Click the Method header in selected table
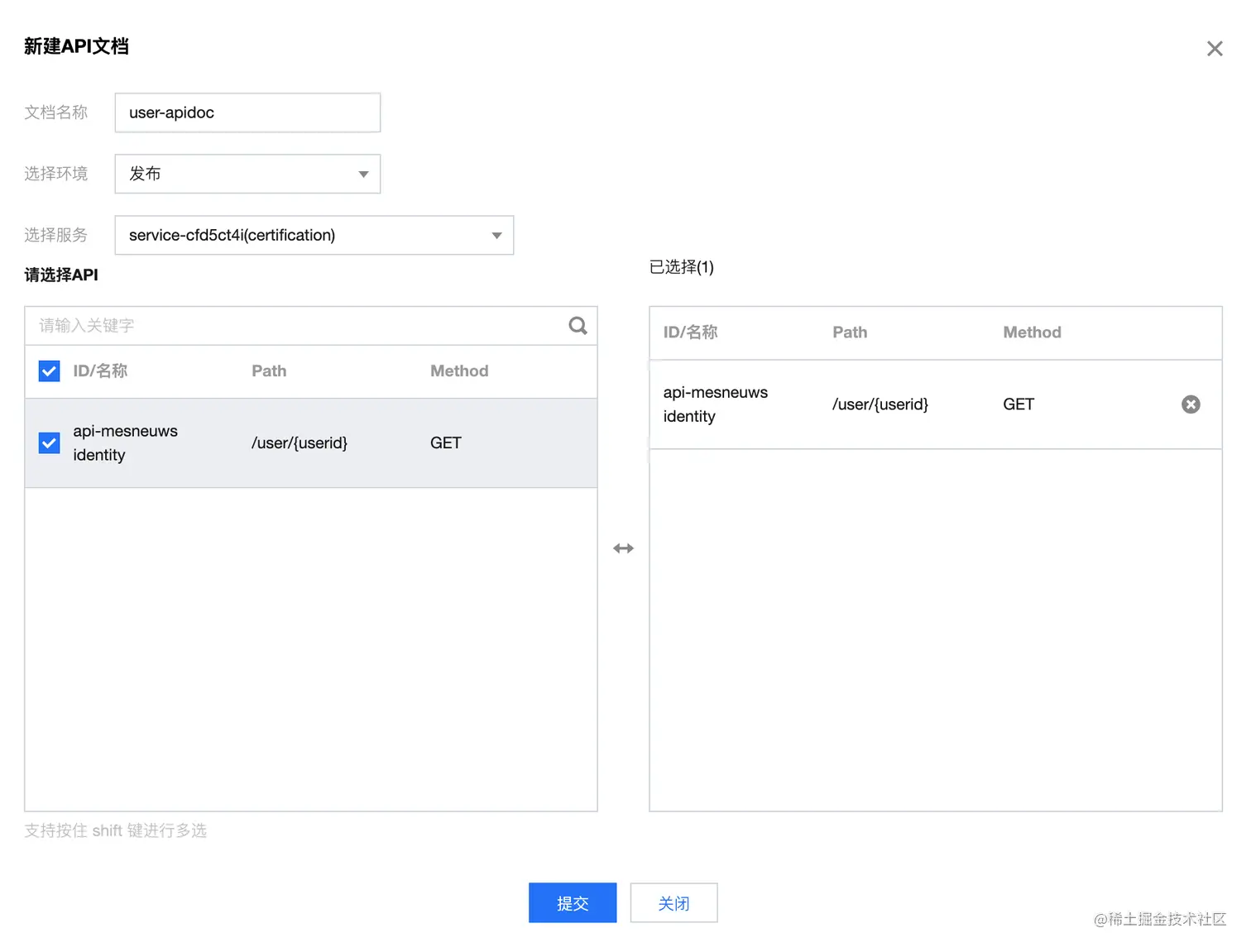The height and width of the screenshot is (952, 1251). click(x=1032, y=332)
